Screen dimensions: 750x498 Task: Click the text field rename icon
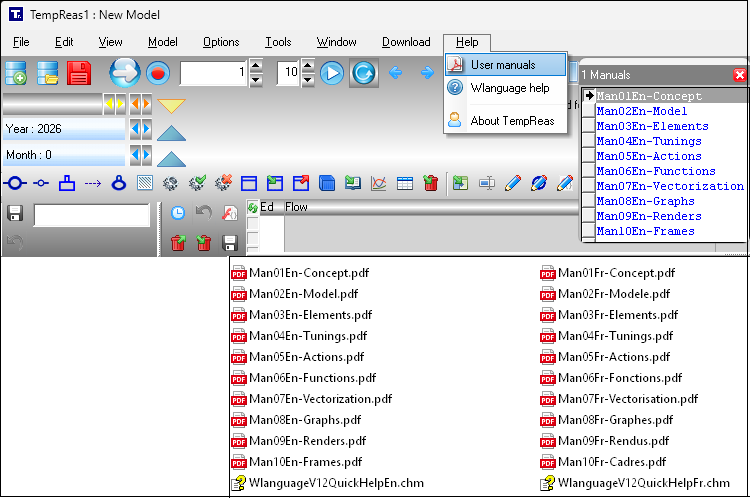click(487, 183)
